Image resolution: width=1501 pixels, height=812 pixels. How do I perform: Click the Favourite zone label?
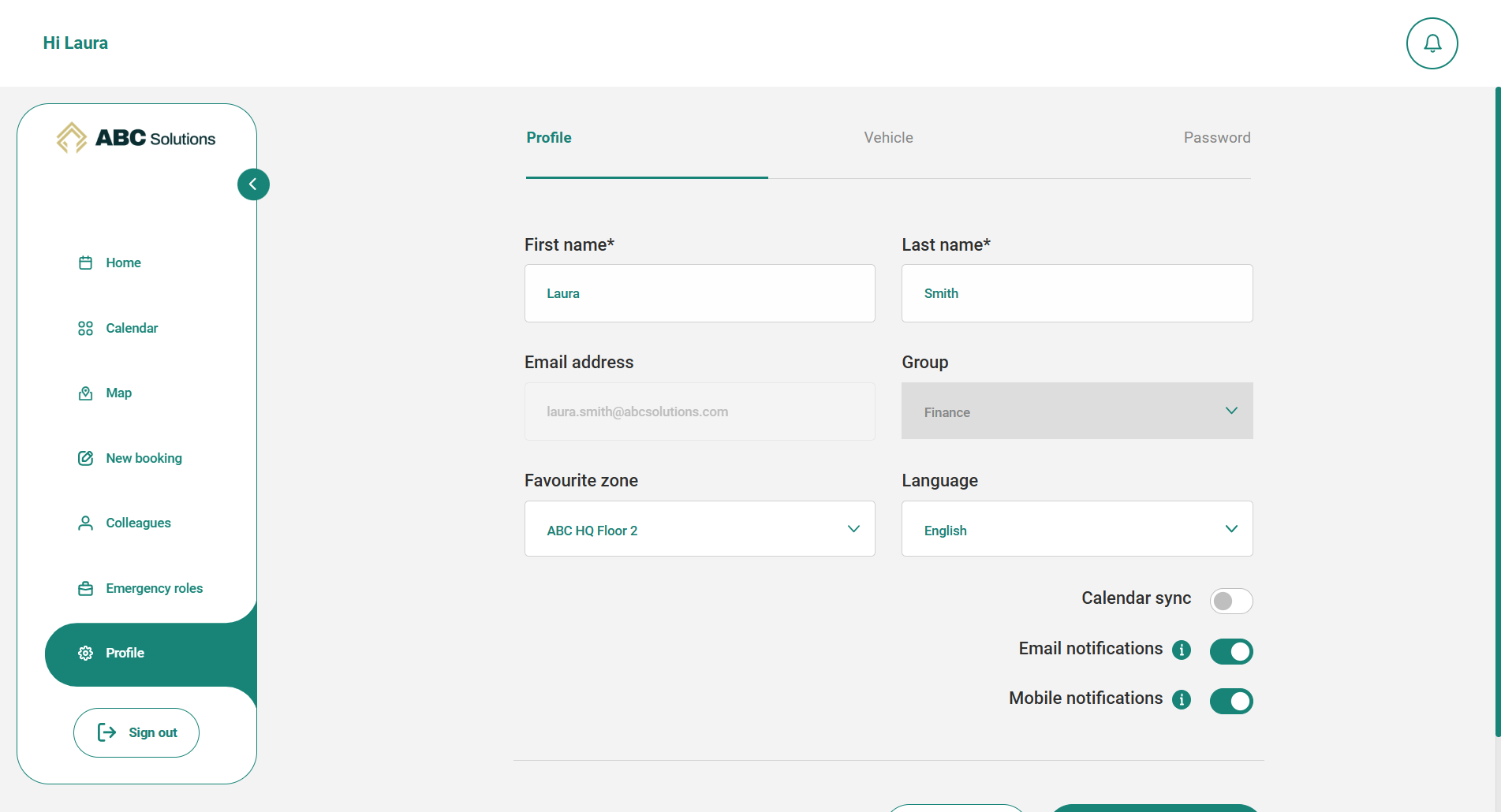581,481
